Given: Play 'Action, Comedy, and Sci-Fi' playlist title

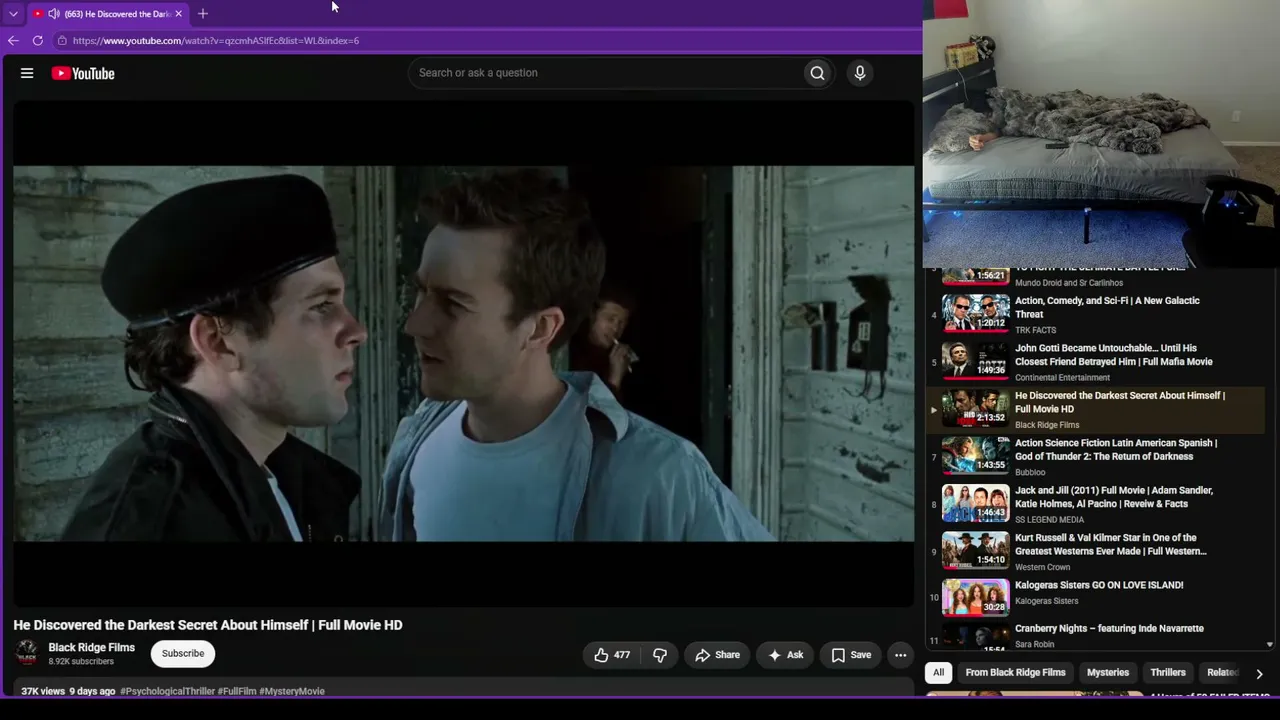Looking at the screenshot, I should coord(1107,307).
